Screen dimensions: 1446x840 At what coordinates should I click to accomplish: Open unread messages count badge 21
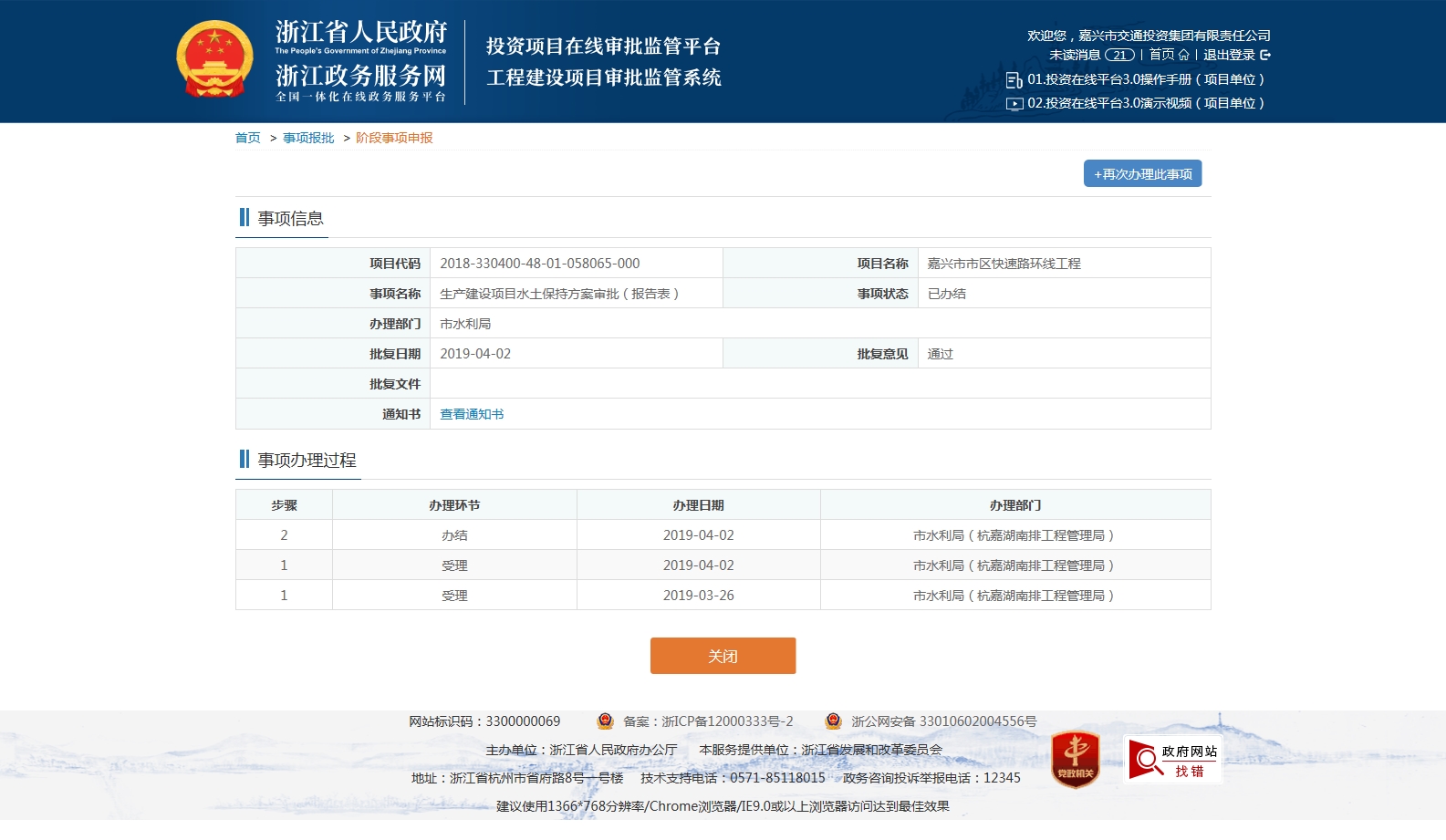(1119, 55)
